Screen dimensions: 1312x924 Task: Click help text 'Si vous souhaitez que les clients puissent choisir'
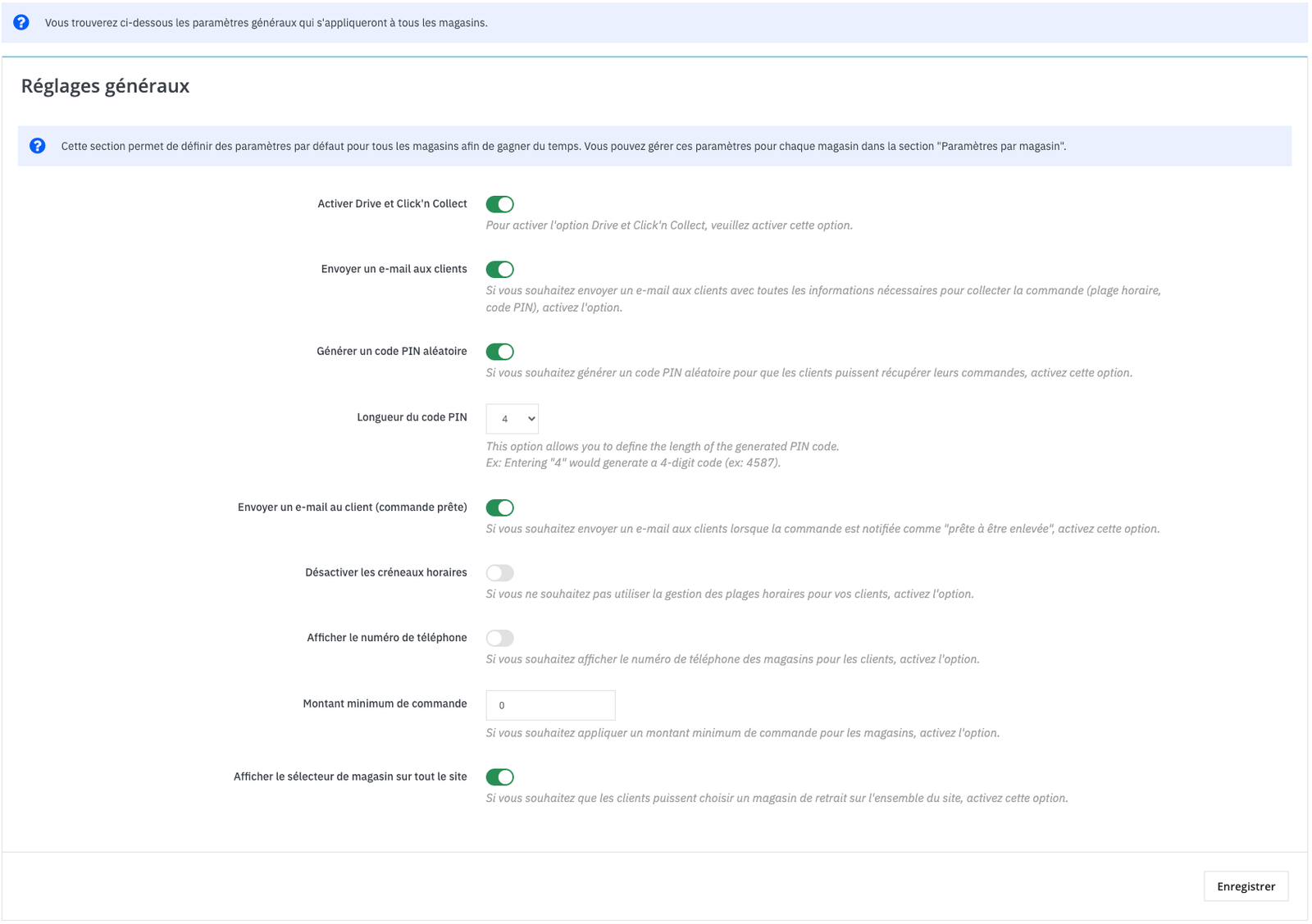(x=777, y=799)
